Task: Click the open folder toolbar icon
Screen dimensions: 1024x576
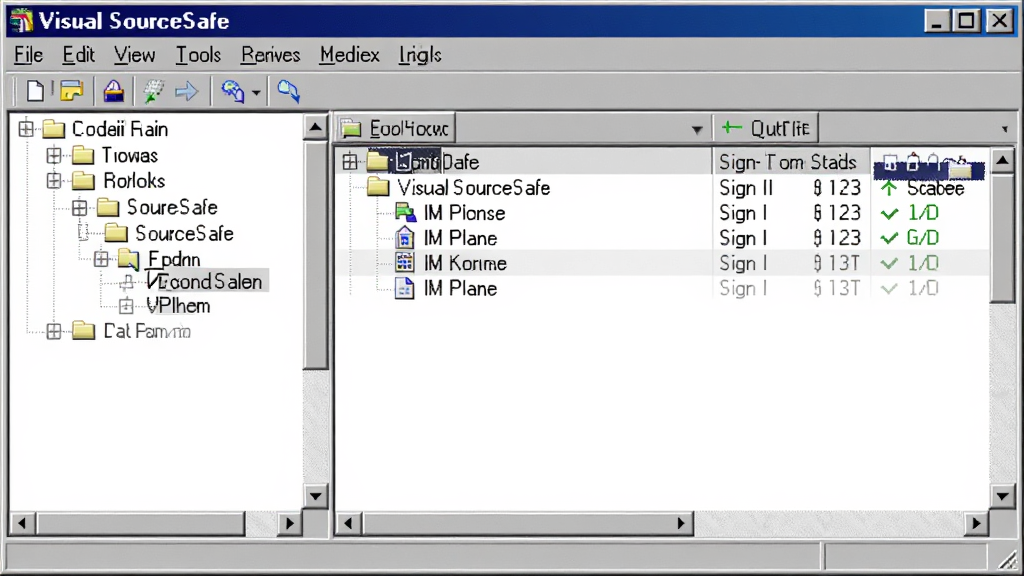Action: coord(72,91)
